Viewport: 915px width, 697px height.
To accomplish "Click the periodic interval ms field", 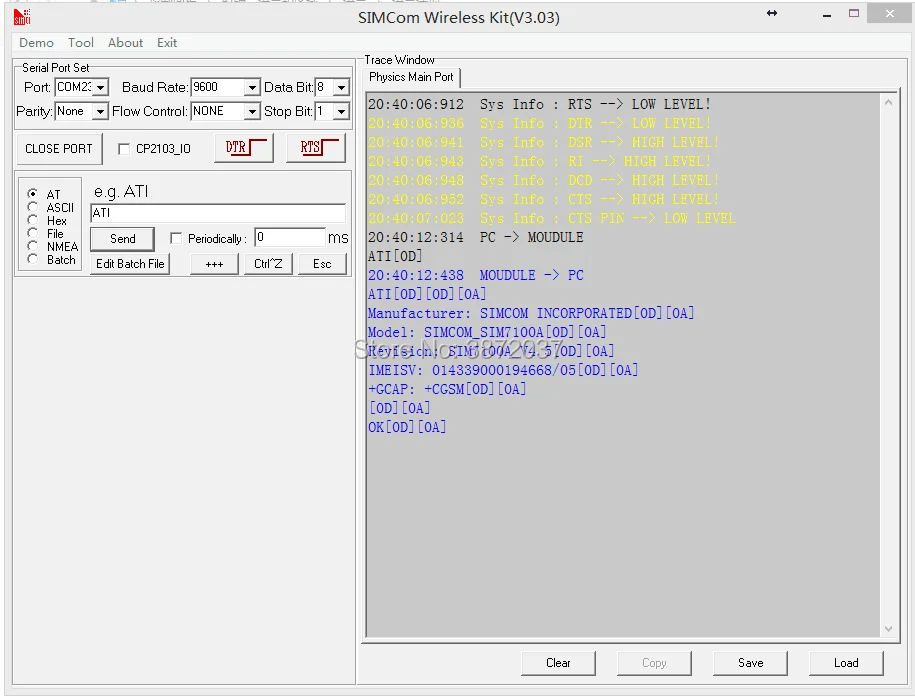I will pos(289,237).
